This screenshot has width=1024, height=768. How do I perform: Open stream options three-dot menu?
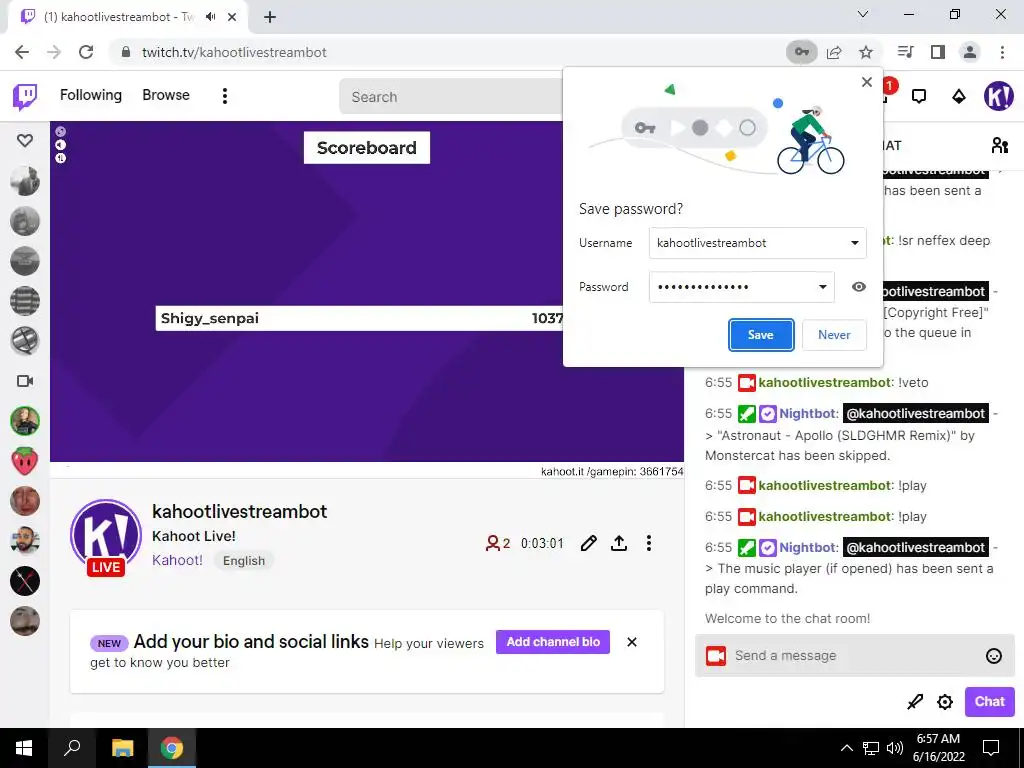pyautogui.click(x=648, y=543)
